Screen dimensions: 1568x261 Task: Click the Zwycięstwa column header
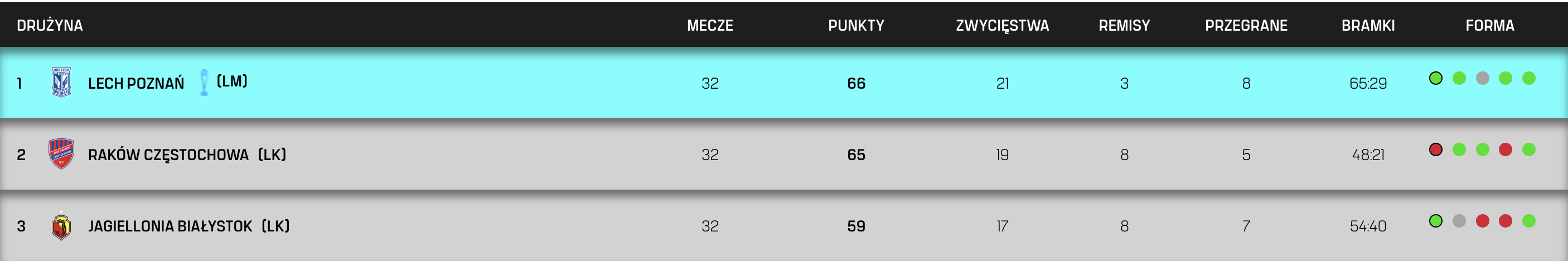tap(1002, 26)
